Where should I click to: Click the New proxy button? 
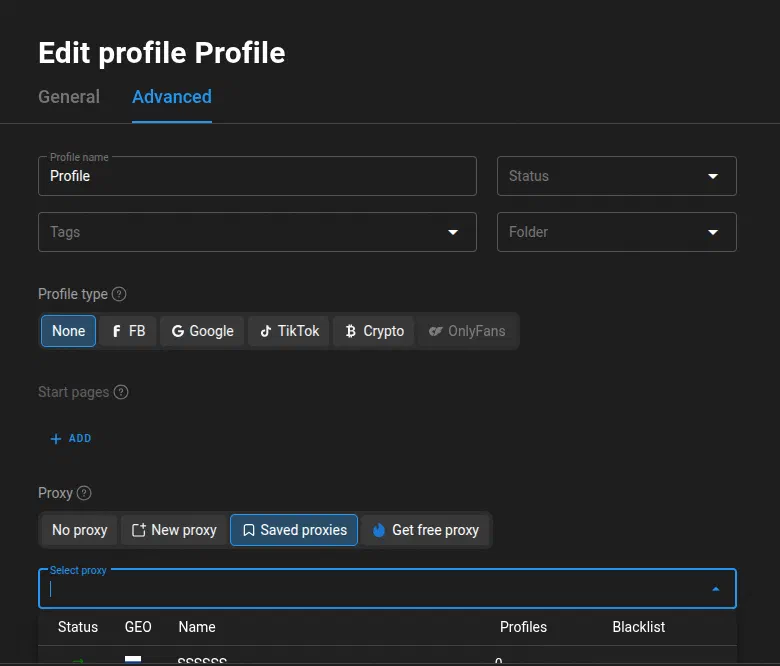click(174, 530)
